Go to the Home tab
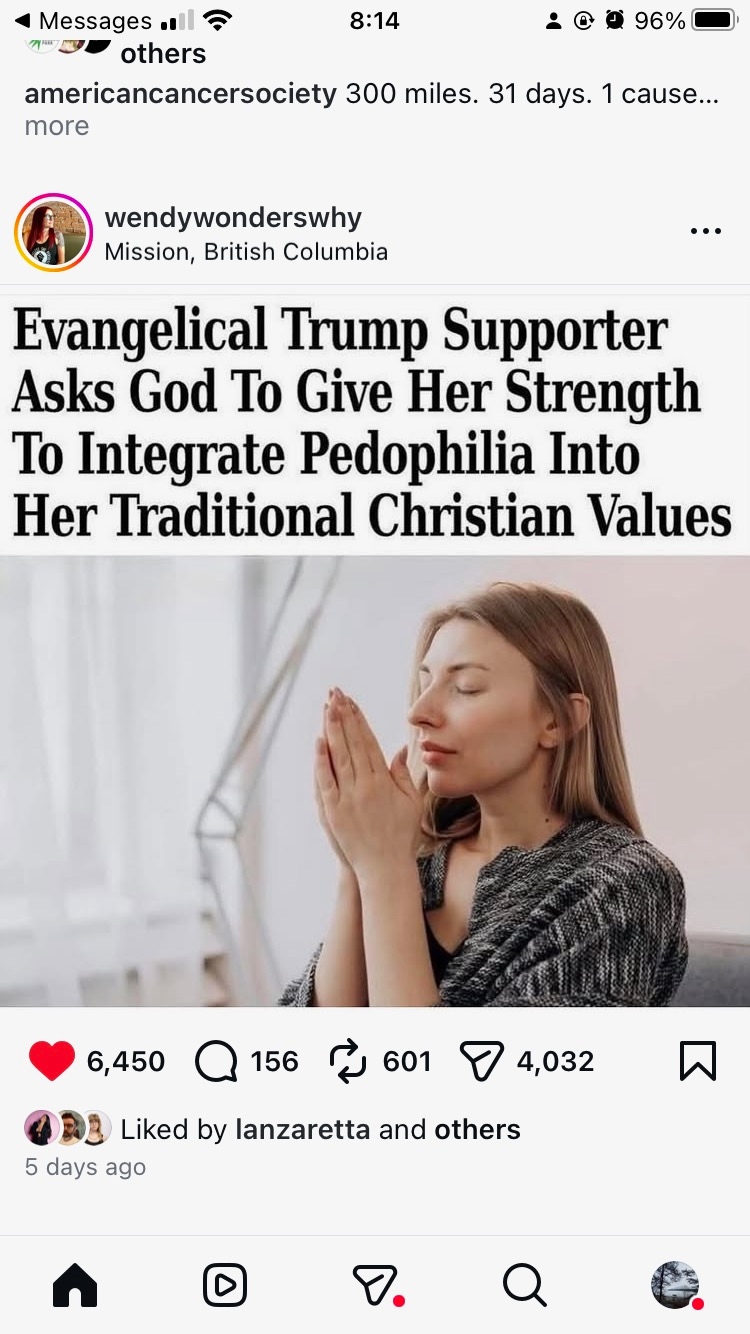This screenshot has height=1334, width=750. pos(75,1285)
